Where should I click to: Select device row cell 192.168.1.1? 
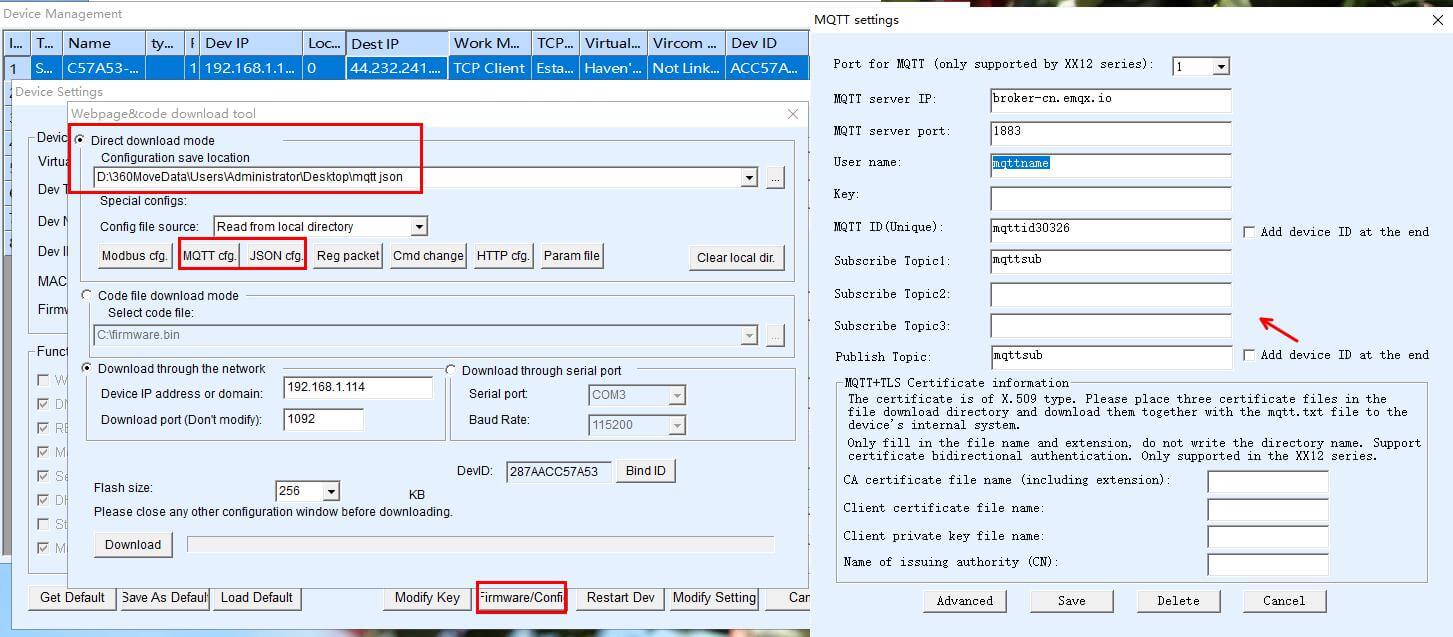(x=250, y=69)
